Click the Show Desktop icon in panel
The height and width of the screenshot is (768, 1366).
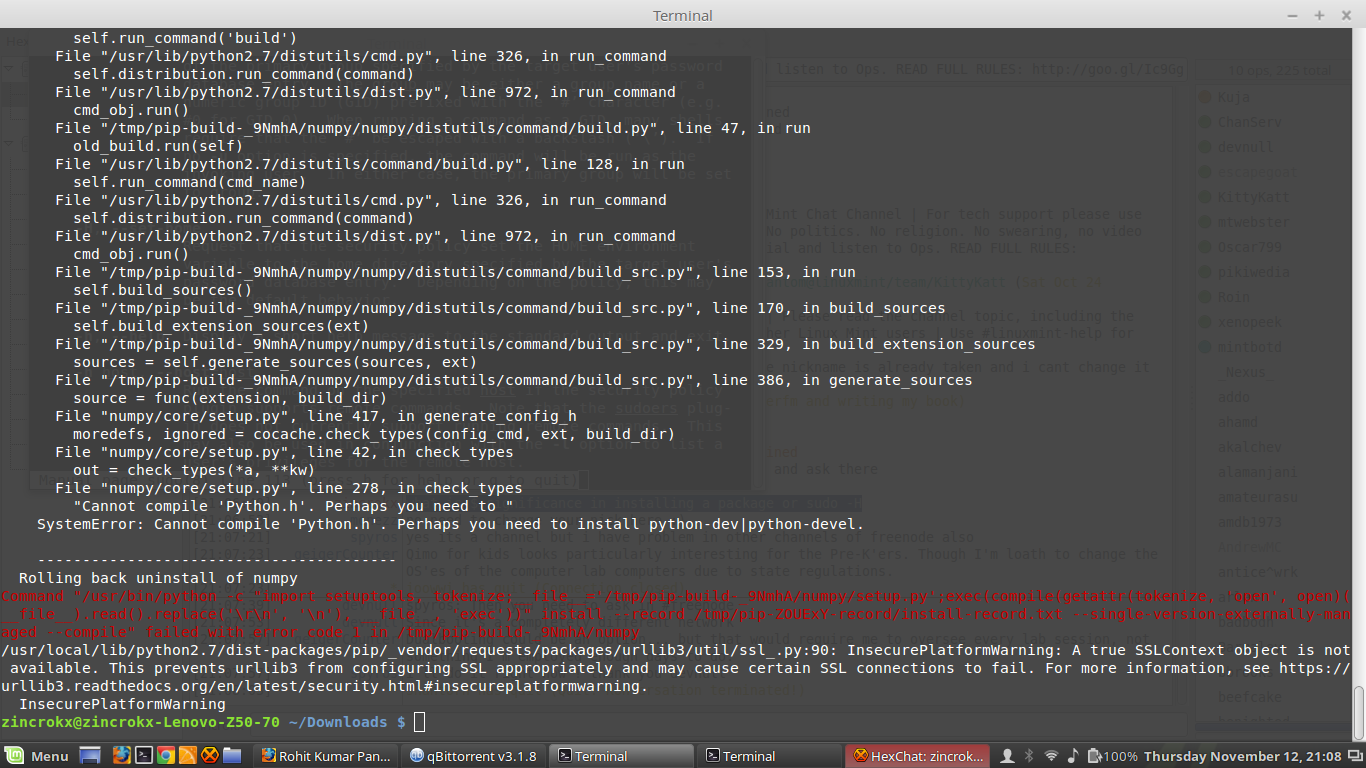click(x=90, y=756)
